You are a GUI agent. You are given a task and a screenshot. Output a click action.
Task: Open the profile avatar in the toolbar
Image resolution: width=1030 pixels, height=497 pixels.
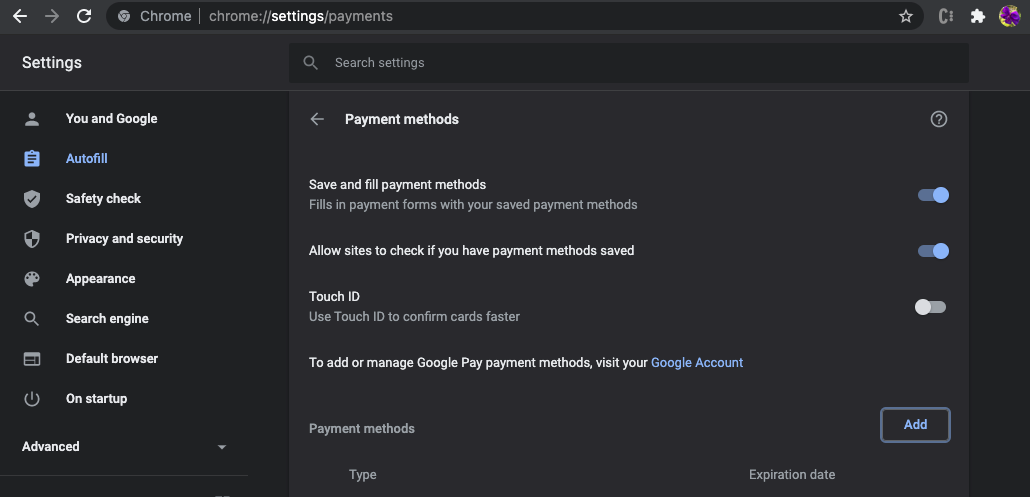1009,16
